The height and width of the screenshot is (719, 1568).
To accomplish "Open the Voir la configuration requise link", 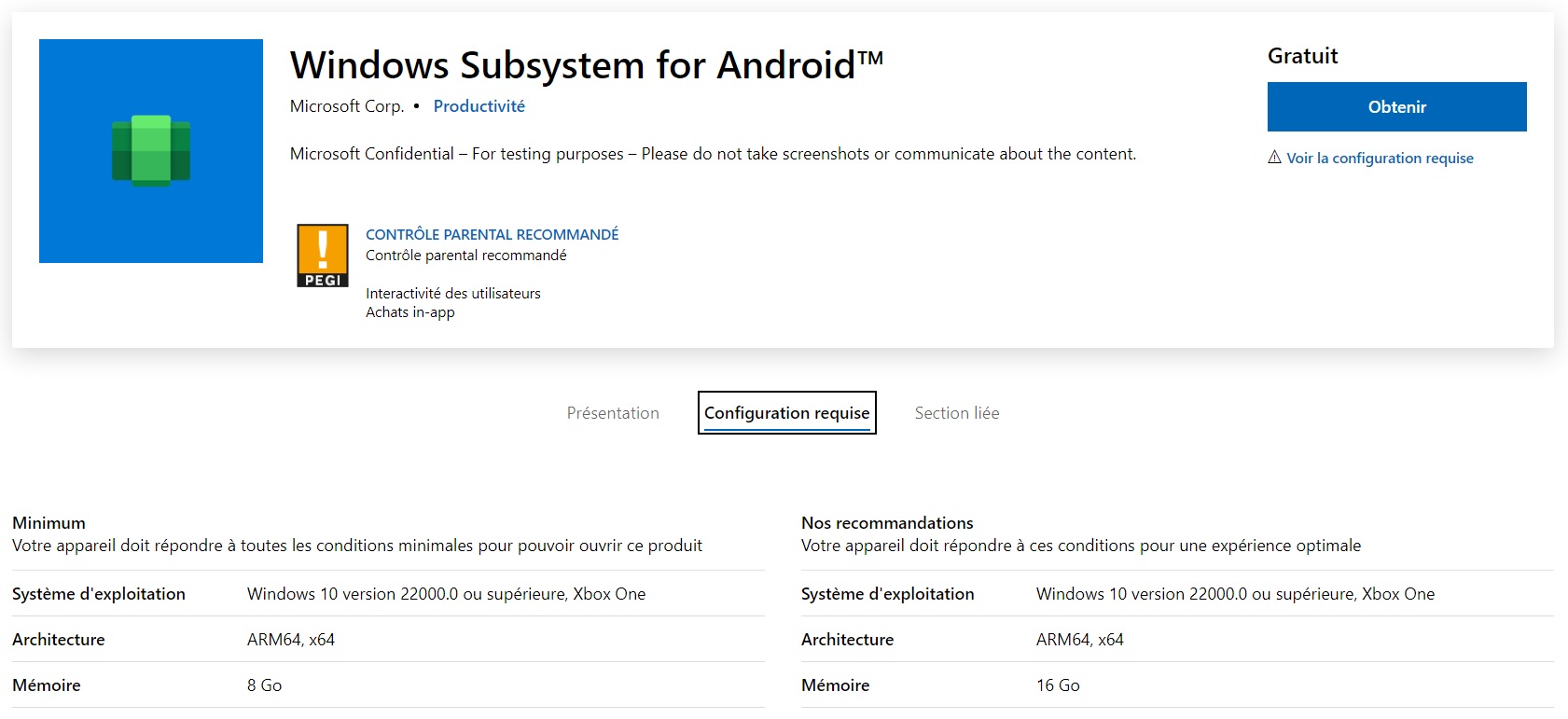I will (x=1380, y=159).
